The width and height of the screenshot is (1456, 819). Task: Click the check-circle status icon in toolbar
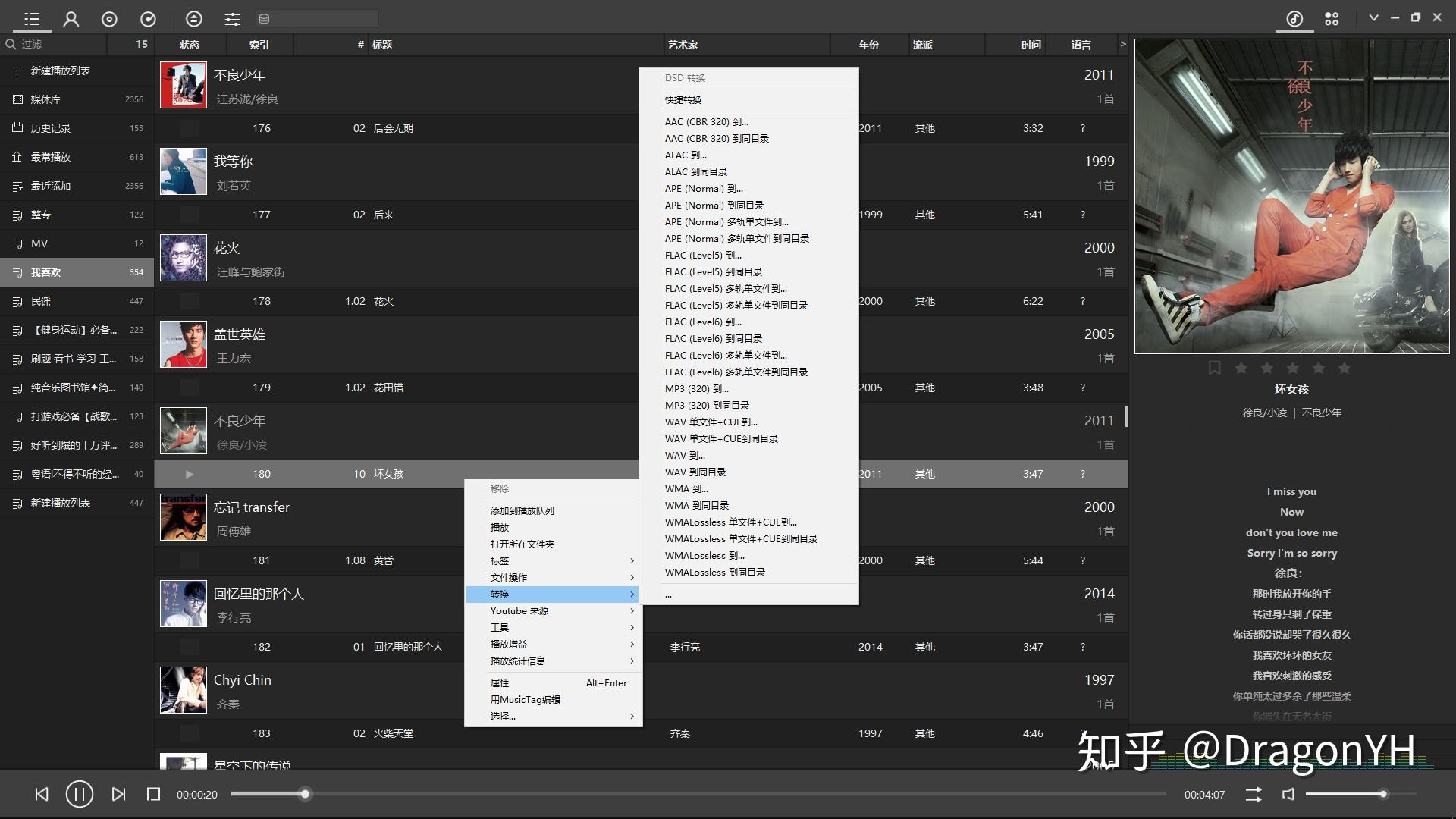tap(149, 18)
